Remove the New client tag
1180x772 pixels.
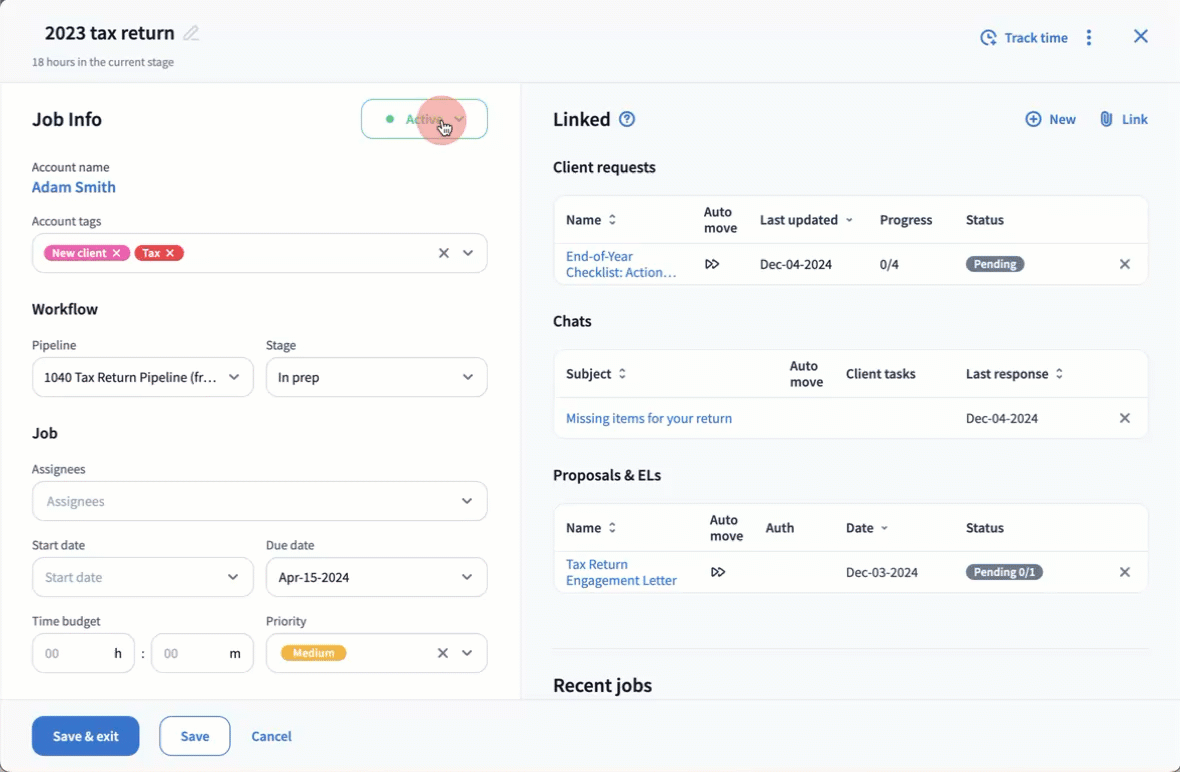tap(117, 253)
